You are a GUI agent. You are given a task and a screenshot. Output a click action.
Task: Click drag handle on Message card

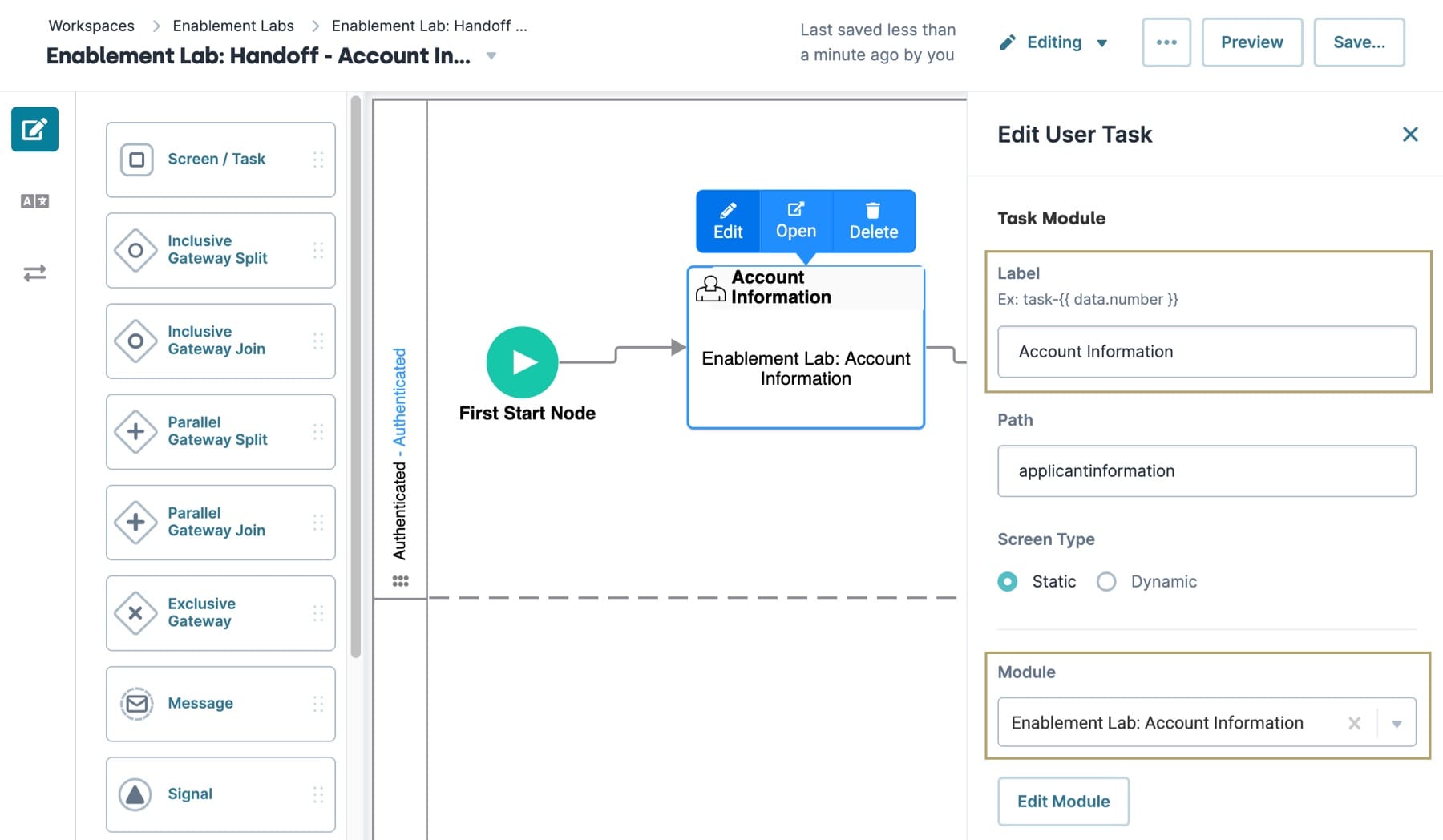pyautogui.click(x=318, y=704)
